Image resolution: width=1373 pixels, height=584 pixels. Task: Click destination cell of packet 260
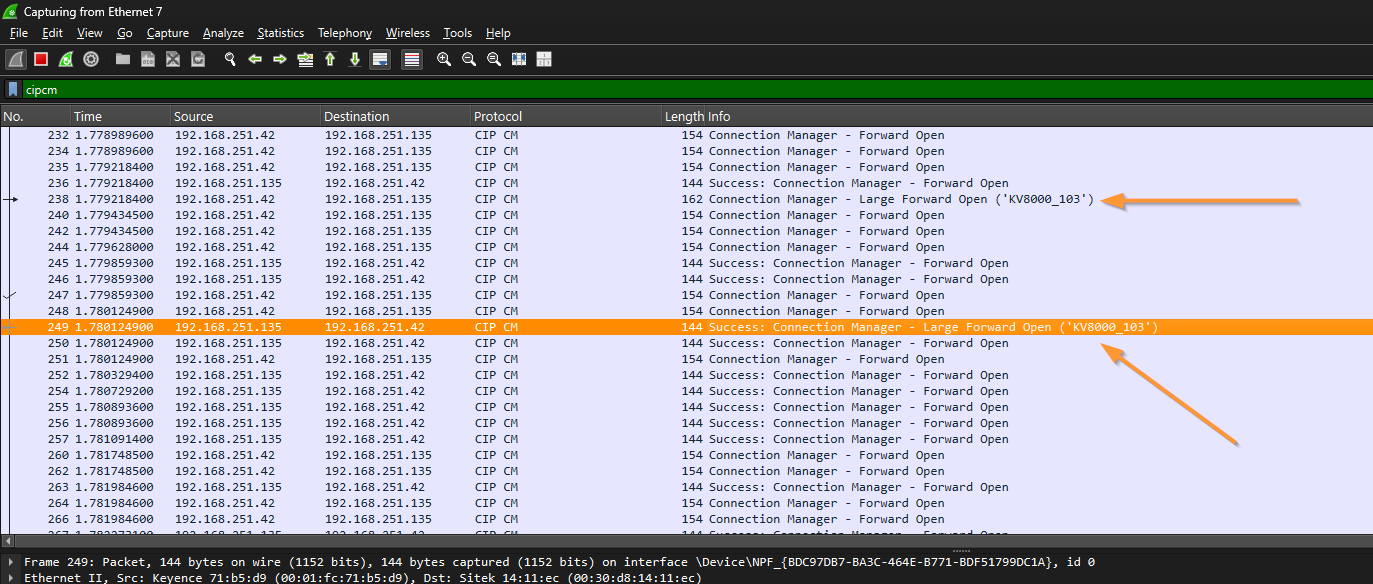(x=378, y=455)
